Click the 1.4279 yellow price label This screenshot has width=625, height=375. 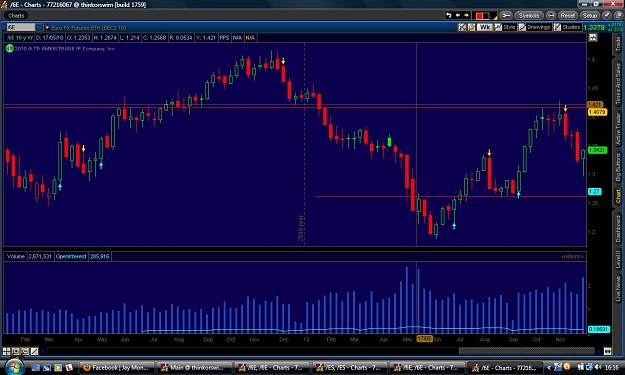pyautogui.click(x=597, y=112)
